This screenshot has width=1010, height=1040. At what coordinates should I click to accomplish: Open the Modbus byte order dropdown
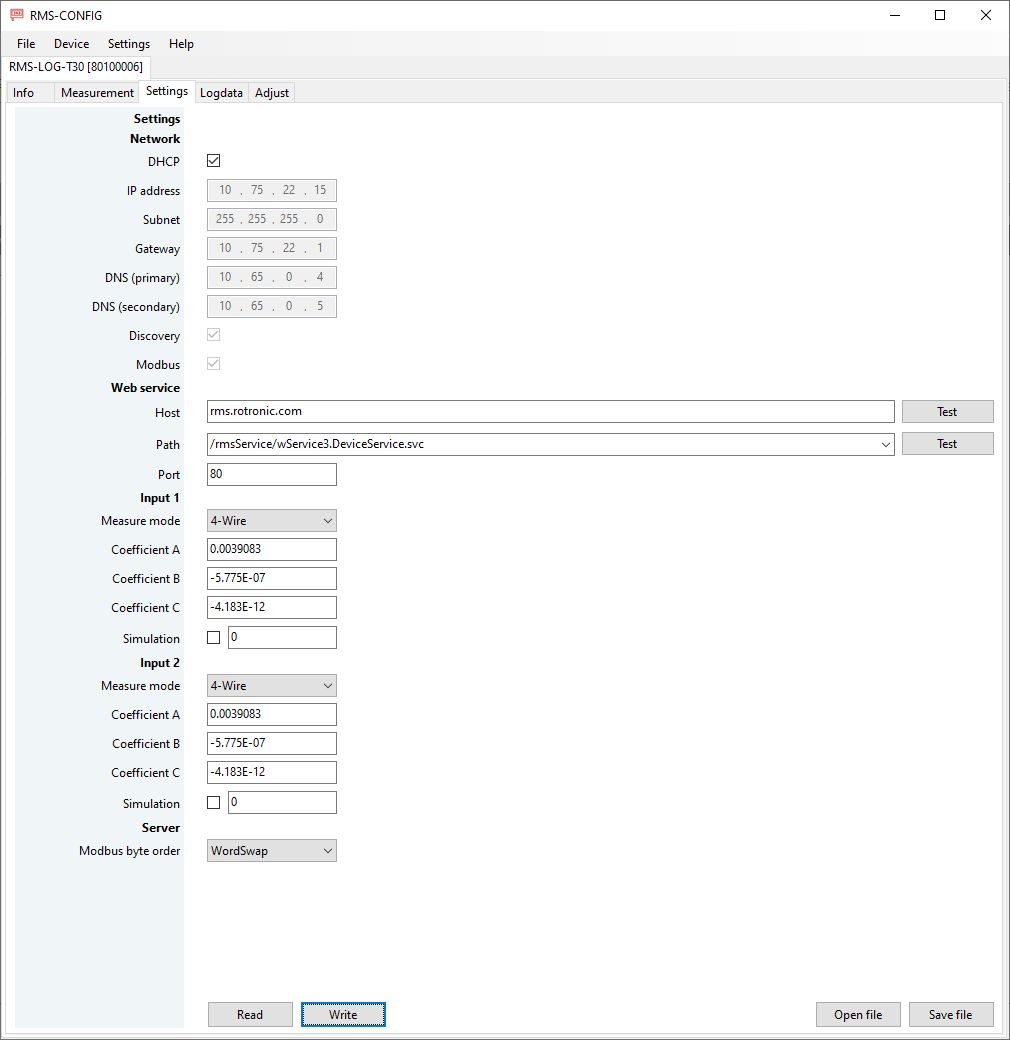272,851
